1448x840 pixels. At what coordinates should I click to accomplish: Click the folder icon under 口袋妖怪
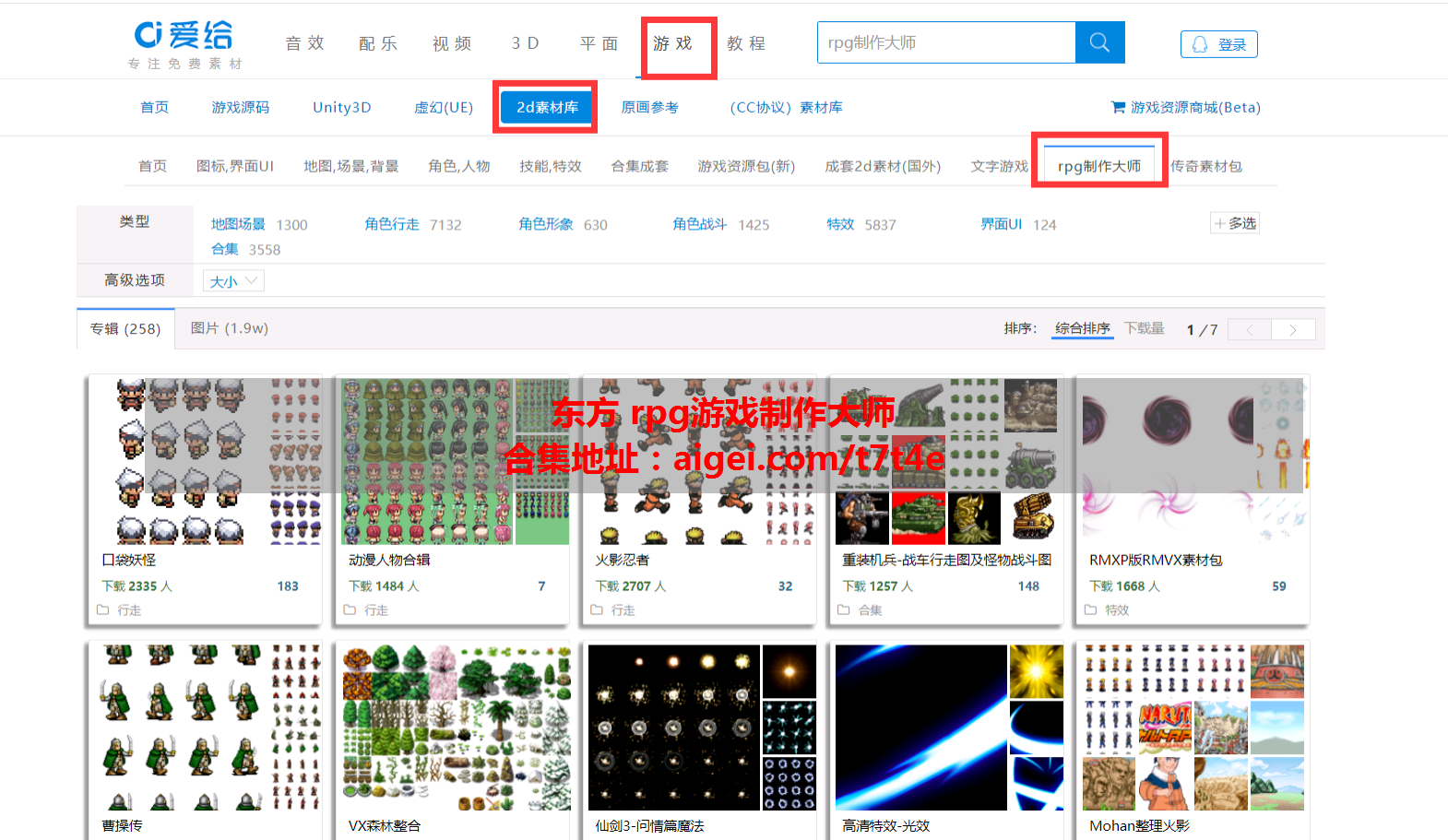pyautogui.click(x=103, y=609)
